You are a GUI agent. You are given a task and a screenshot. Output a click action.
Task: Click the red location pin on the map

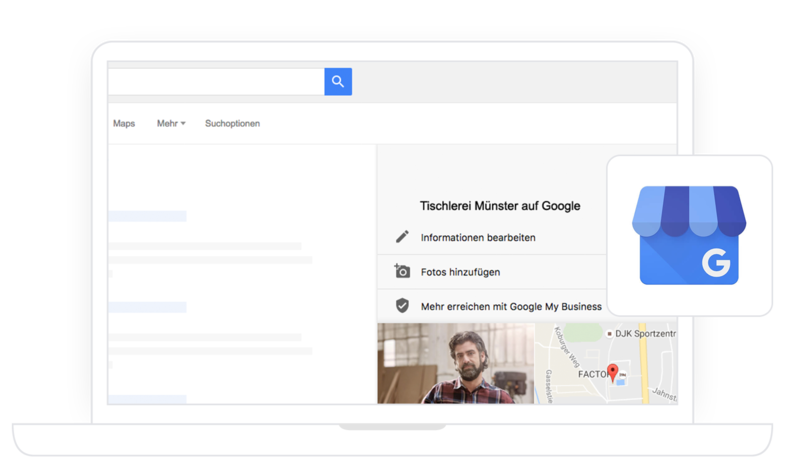click(613, 373)
